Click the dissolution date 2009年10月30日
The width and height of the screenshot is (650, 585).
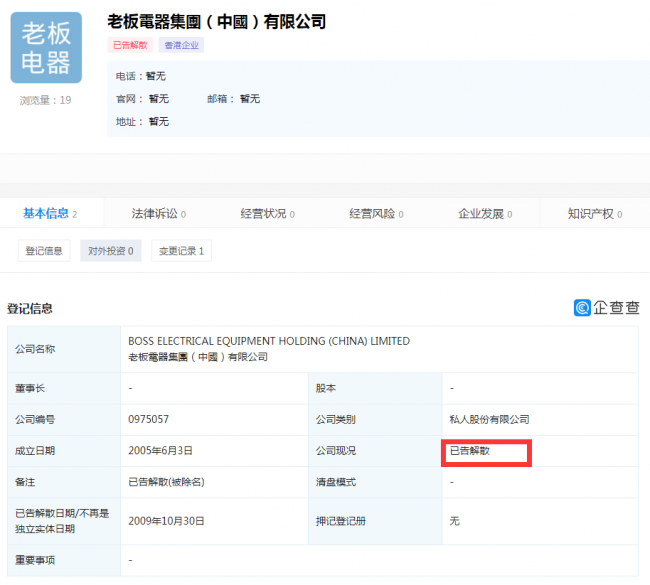point(166,521)
